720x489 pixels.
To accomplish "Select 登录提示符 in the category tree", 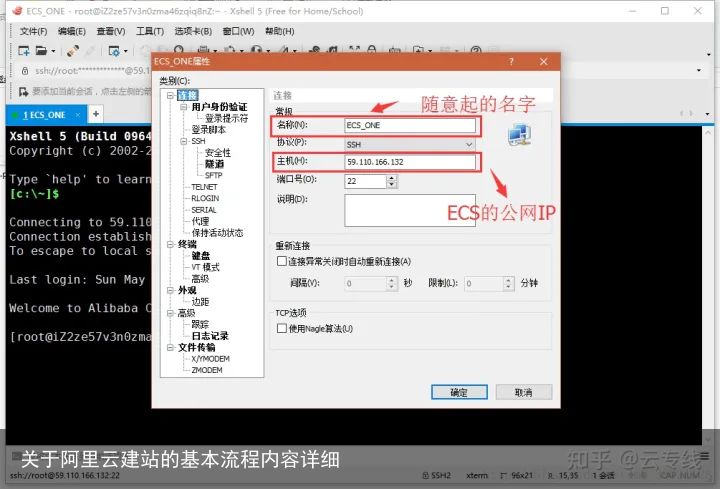I will click(226, 118).
